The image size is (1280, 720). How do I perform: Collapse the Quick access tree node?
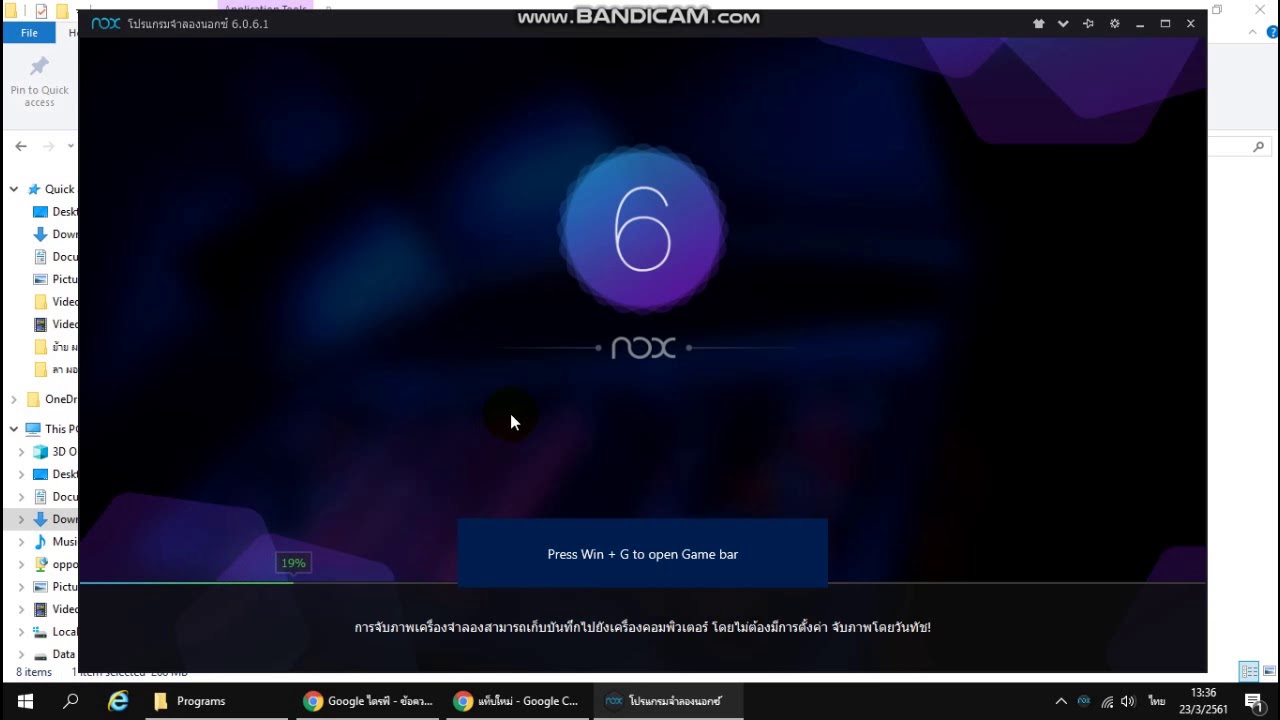[x=14, y=189]
